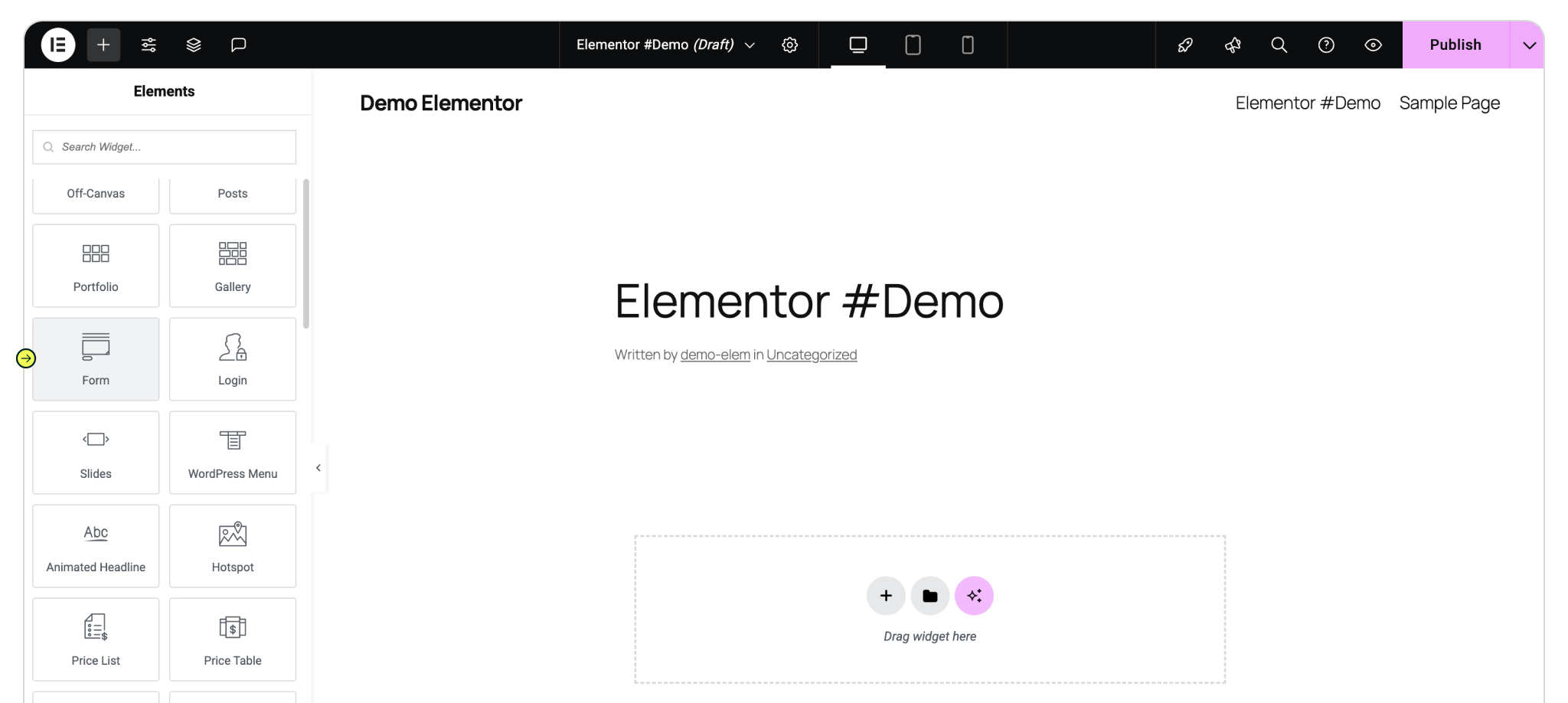Select the Portfolio widget
The height and width of the screenshot is (703, 1568).
pos(96,266)
